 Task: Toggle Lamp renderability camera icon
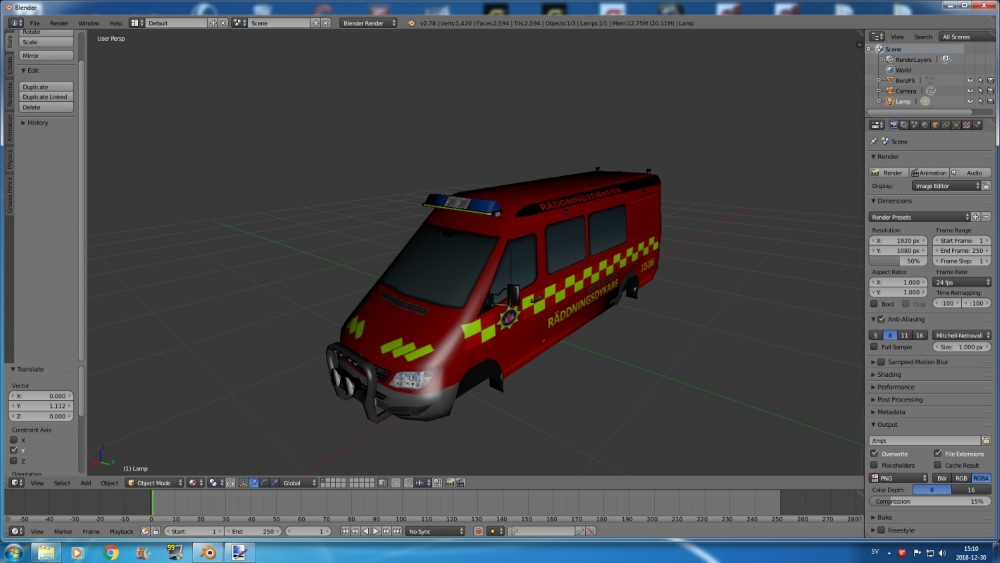990,101
